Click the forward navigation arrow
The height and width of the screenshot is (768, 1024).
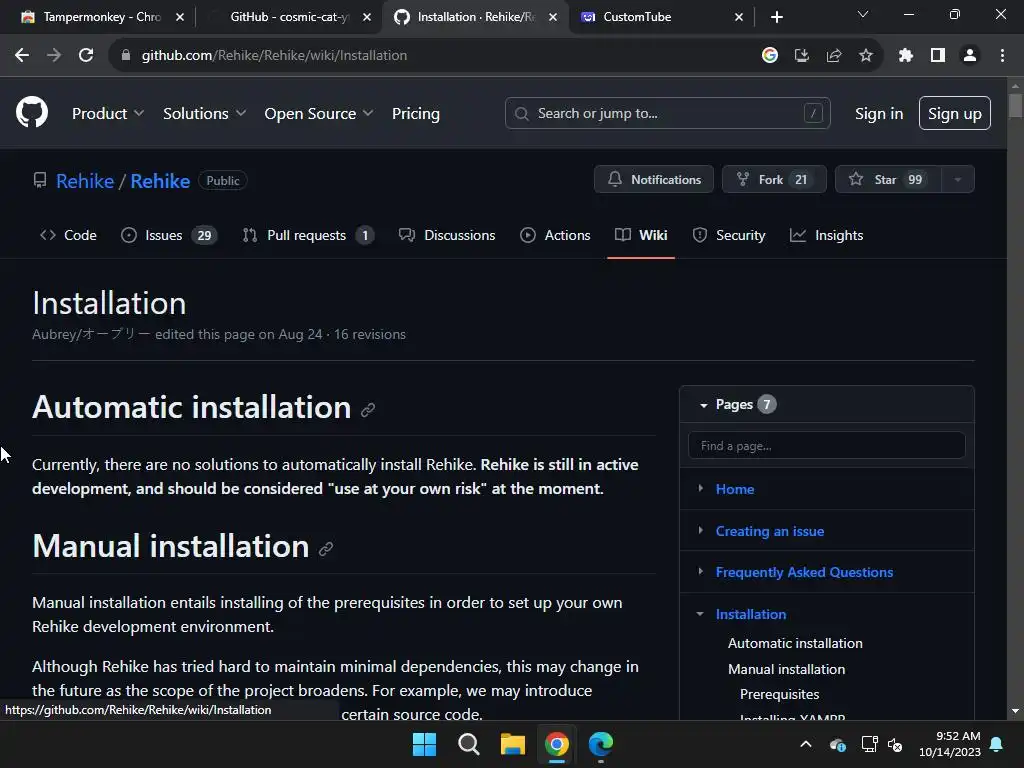point(54,56)
